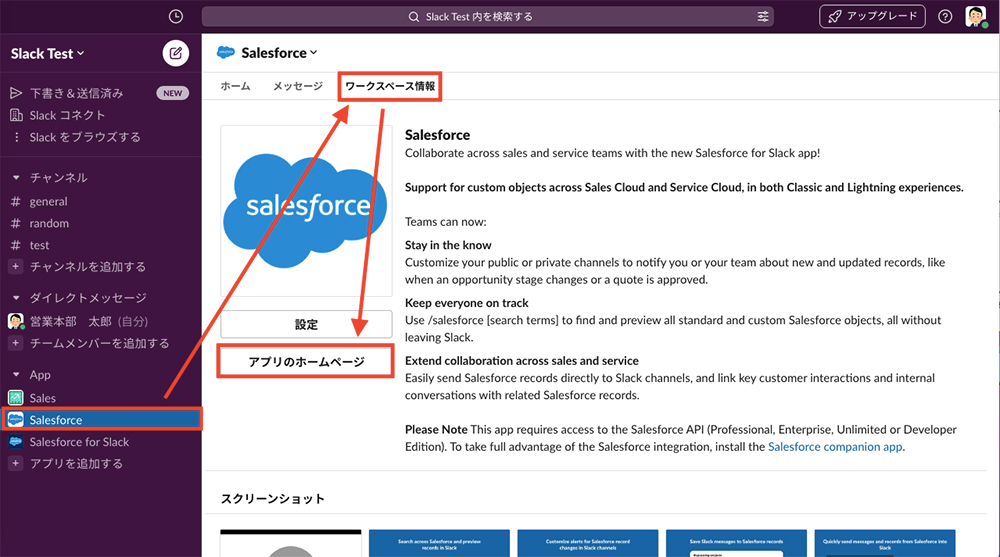The image size is (1000, 557).
Task: Open screenshot thumbnail about quickly sending messages
Action: coord(885,543)
